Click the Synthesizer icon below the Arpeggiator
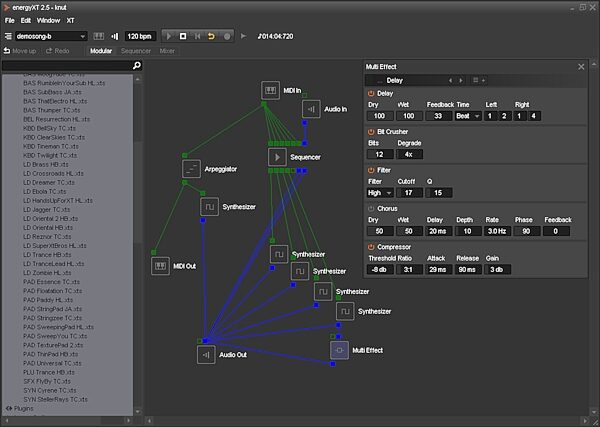This screenshot has width=600, height=427. click(209, 207)
